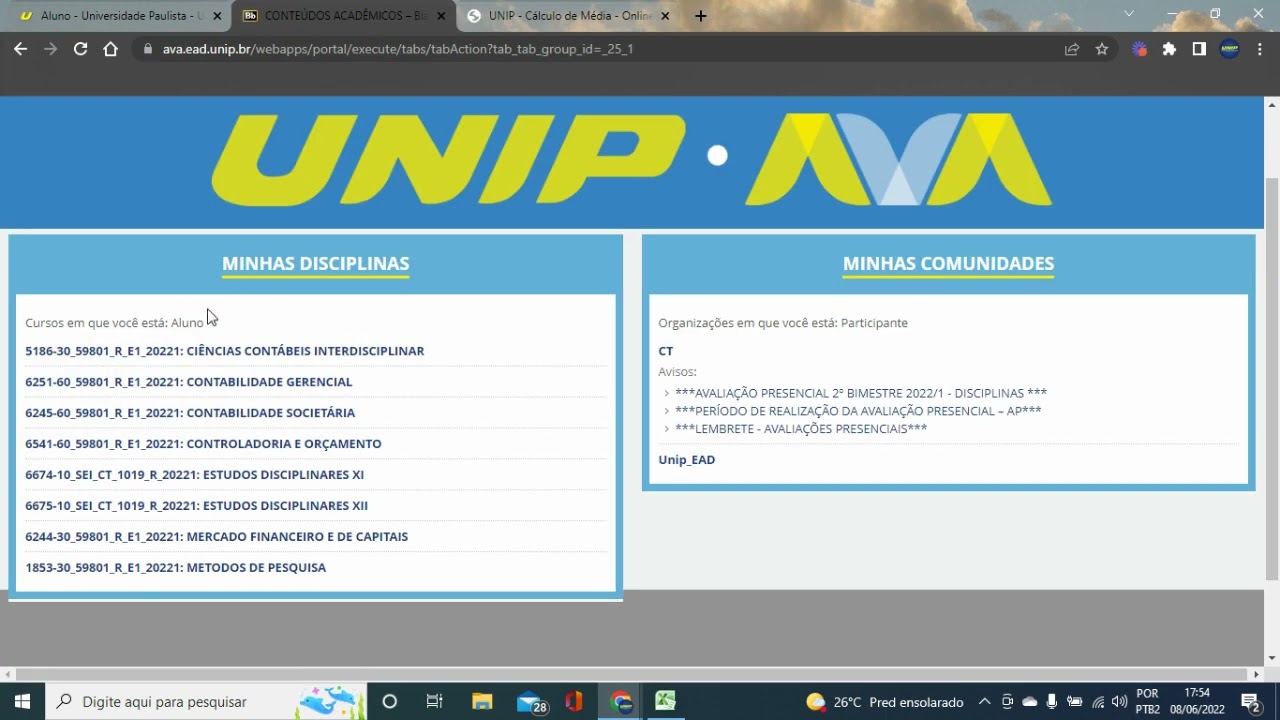Open Lembrete - Avaliações Presenciais announcement
Image resolution: width=1280 pixels, height=720 pixels.
[801, 429]
